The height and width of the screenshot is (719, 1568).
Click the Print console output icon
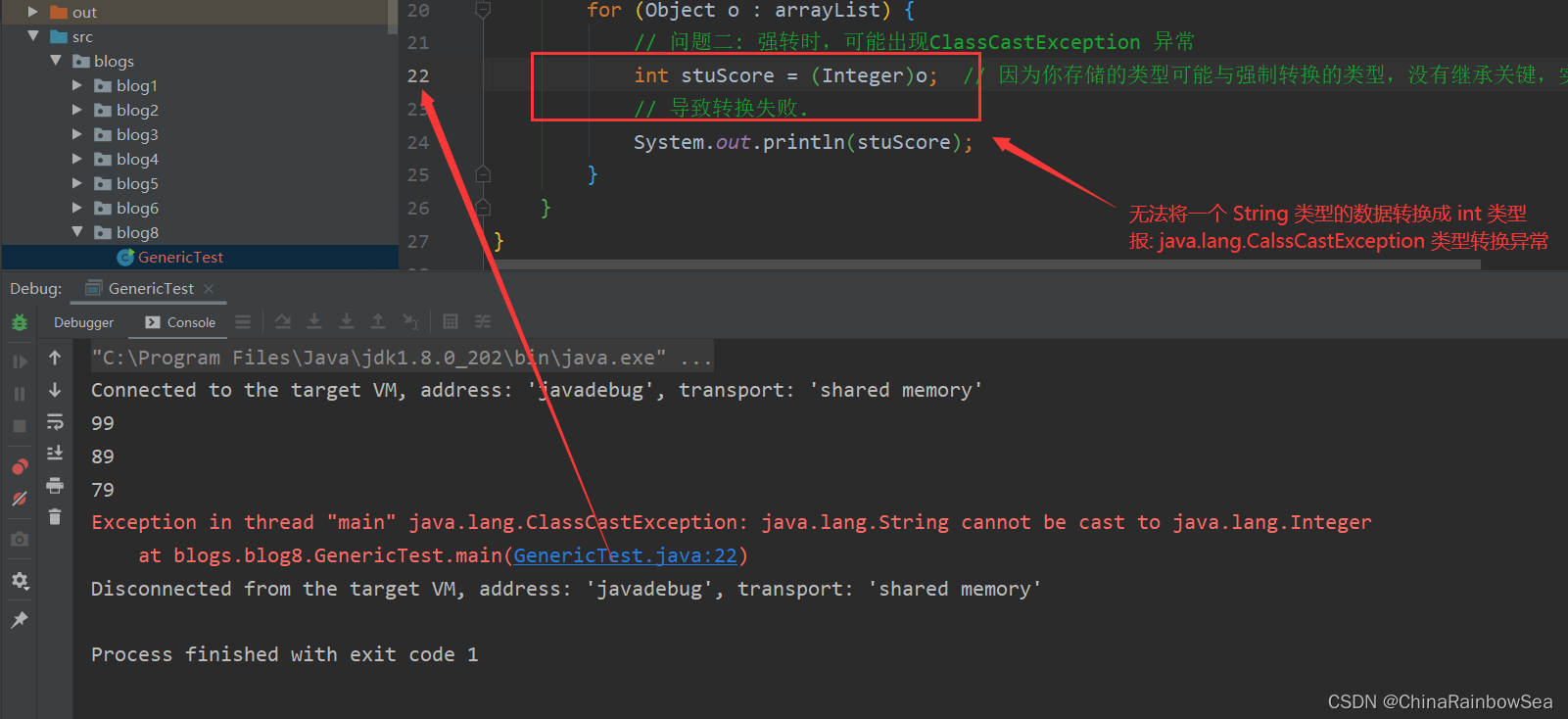point(55,485)
